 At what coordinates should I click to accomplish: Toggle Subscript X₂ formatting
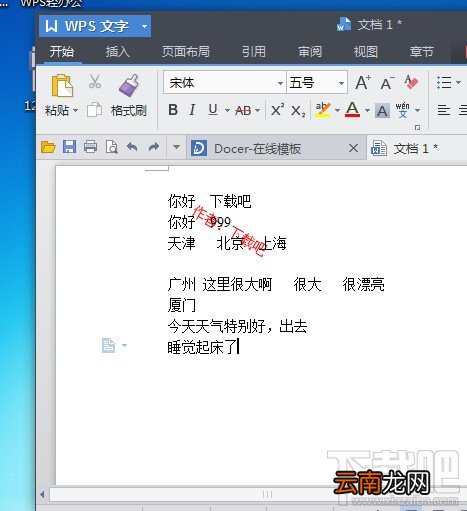pyautogui.click(x=298, y=110)
